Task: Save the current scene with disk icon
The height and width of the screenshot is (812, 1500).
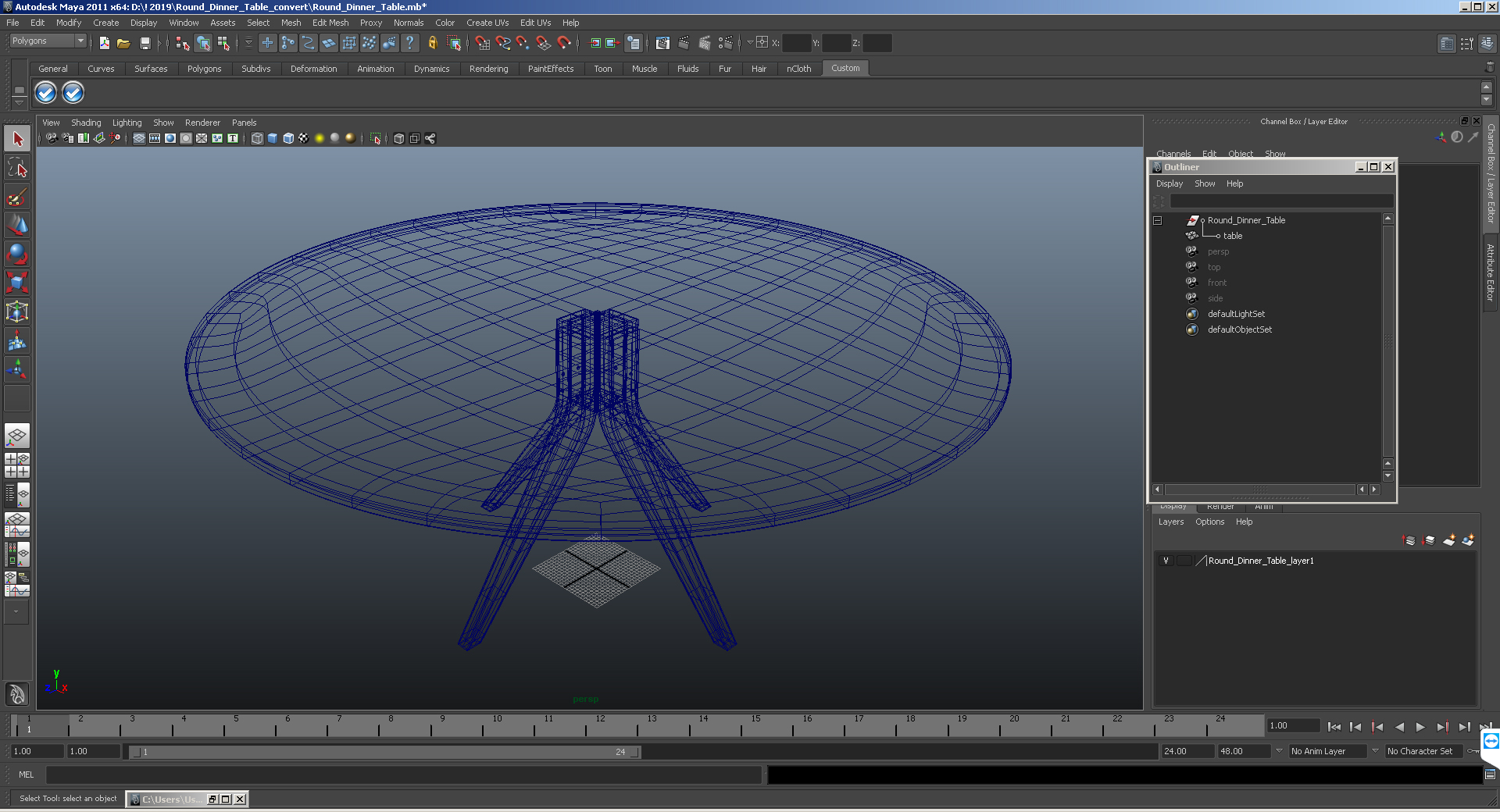Action: point(145,44)
